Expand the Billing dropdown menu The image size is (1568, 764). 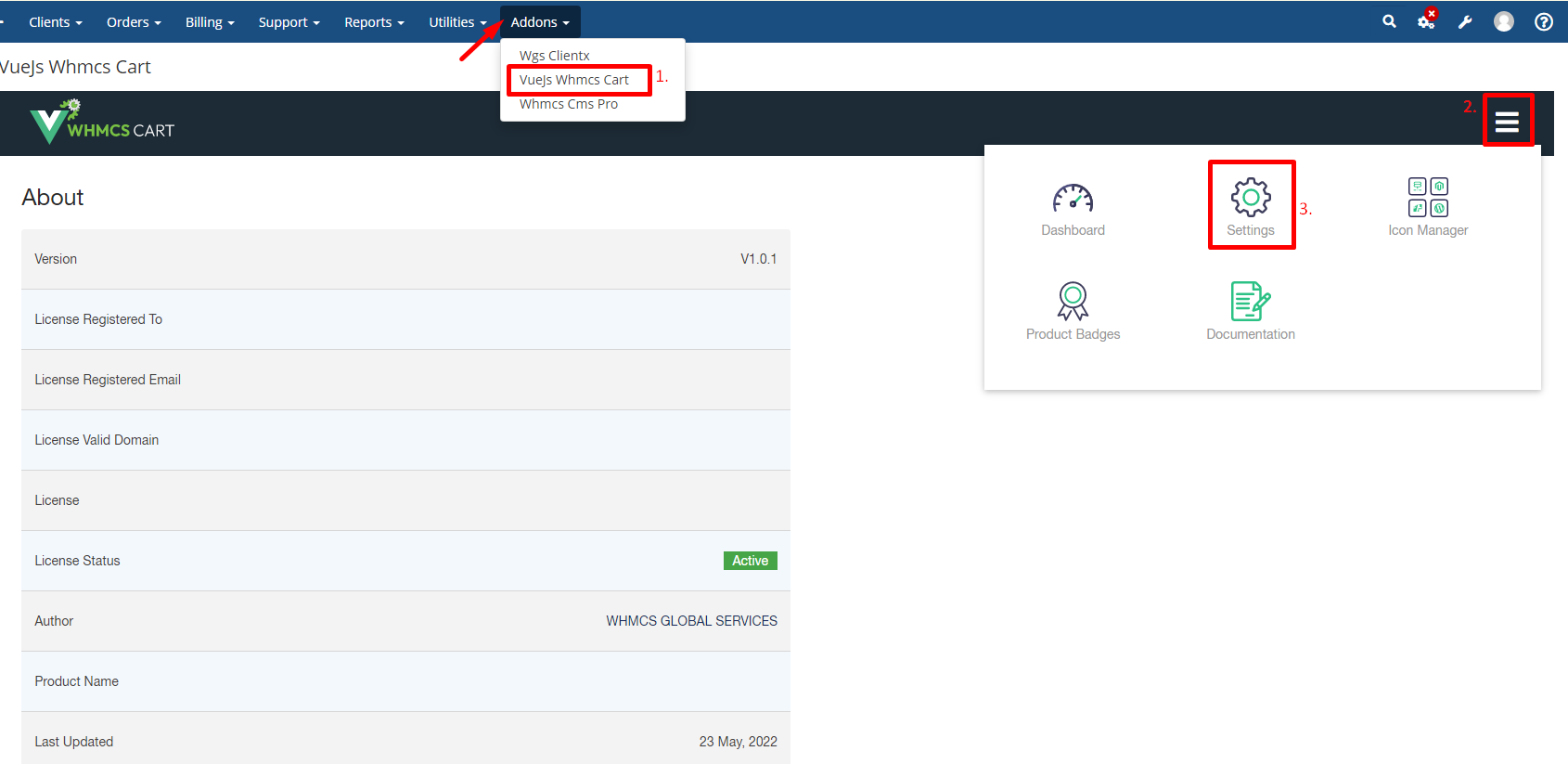coord(210,22)
